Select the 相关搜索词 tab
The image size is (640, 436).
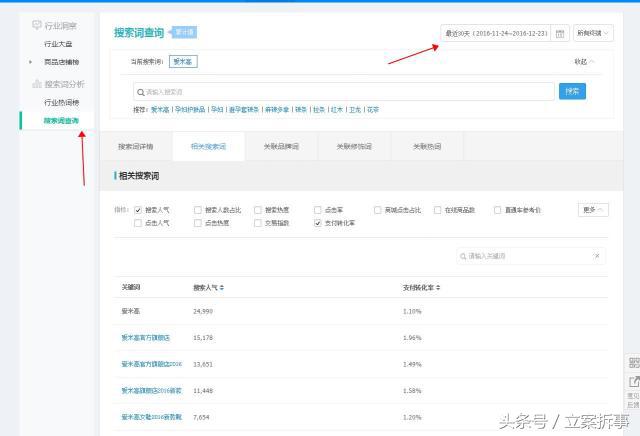[209, 147]
